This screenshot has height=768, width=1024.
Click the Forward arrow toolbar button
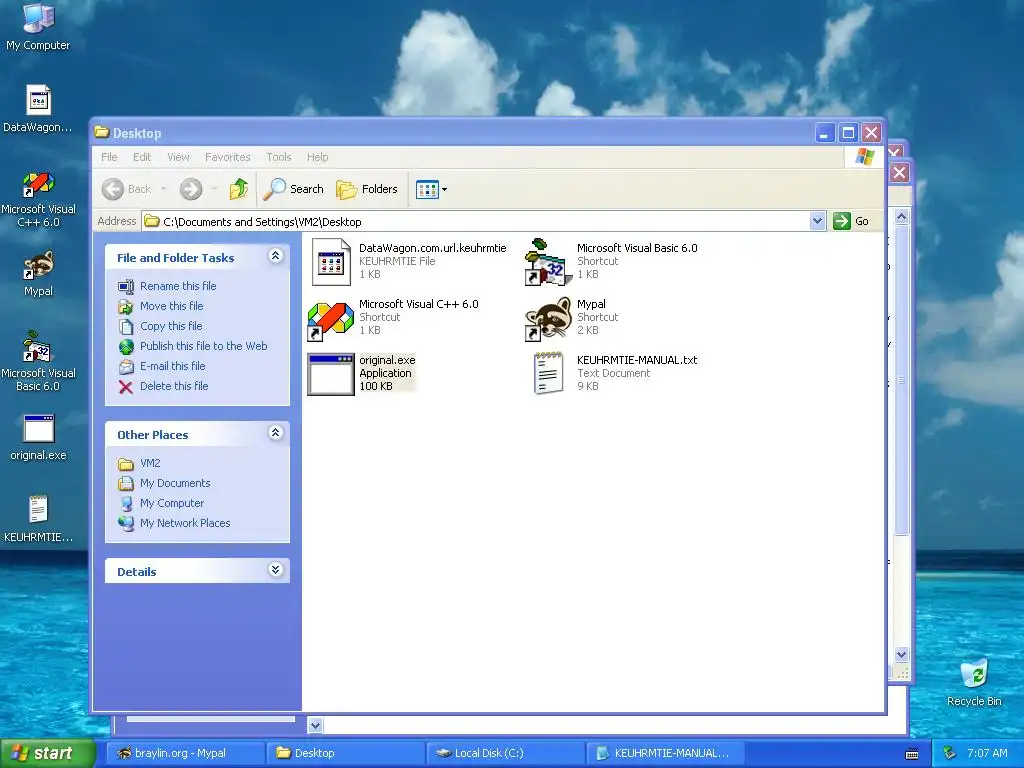pyautogui.click(x=191, y=189)
